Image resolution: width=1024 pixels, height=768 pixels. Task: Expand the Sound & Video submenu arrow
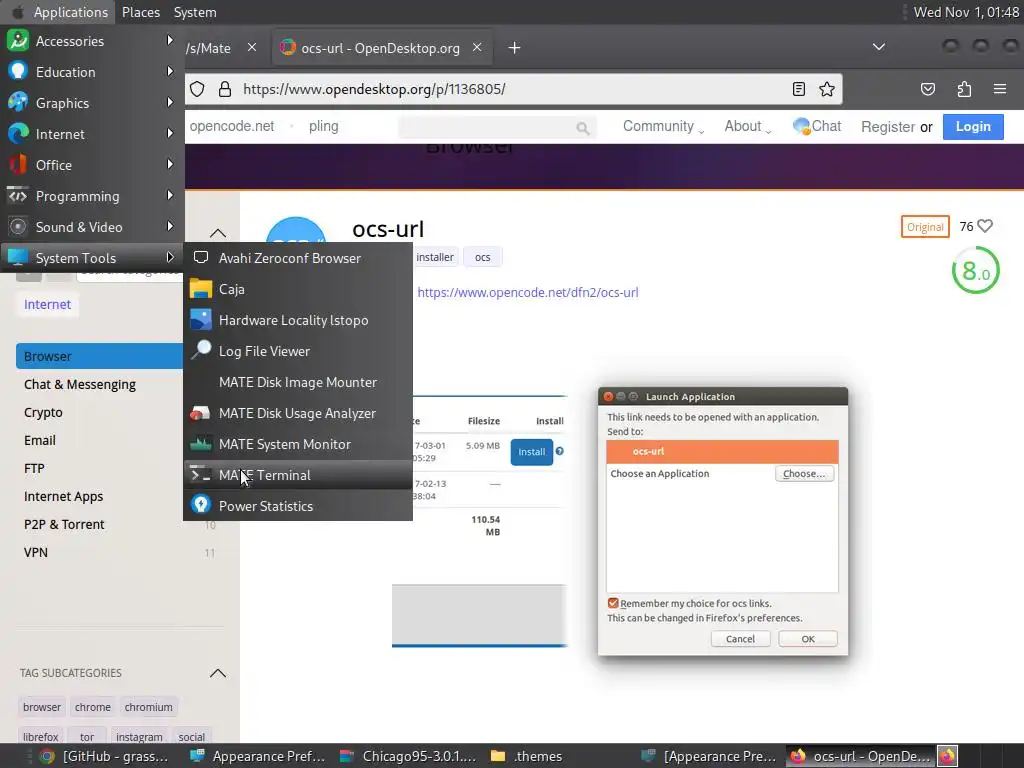[x=170, y=226]
